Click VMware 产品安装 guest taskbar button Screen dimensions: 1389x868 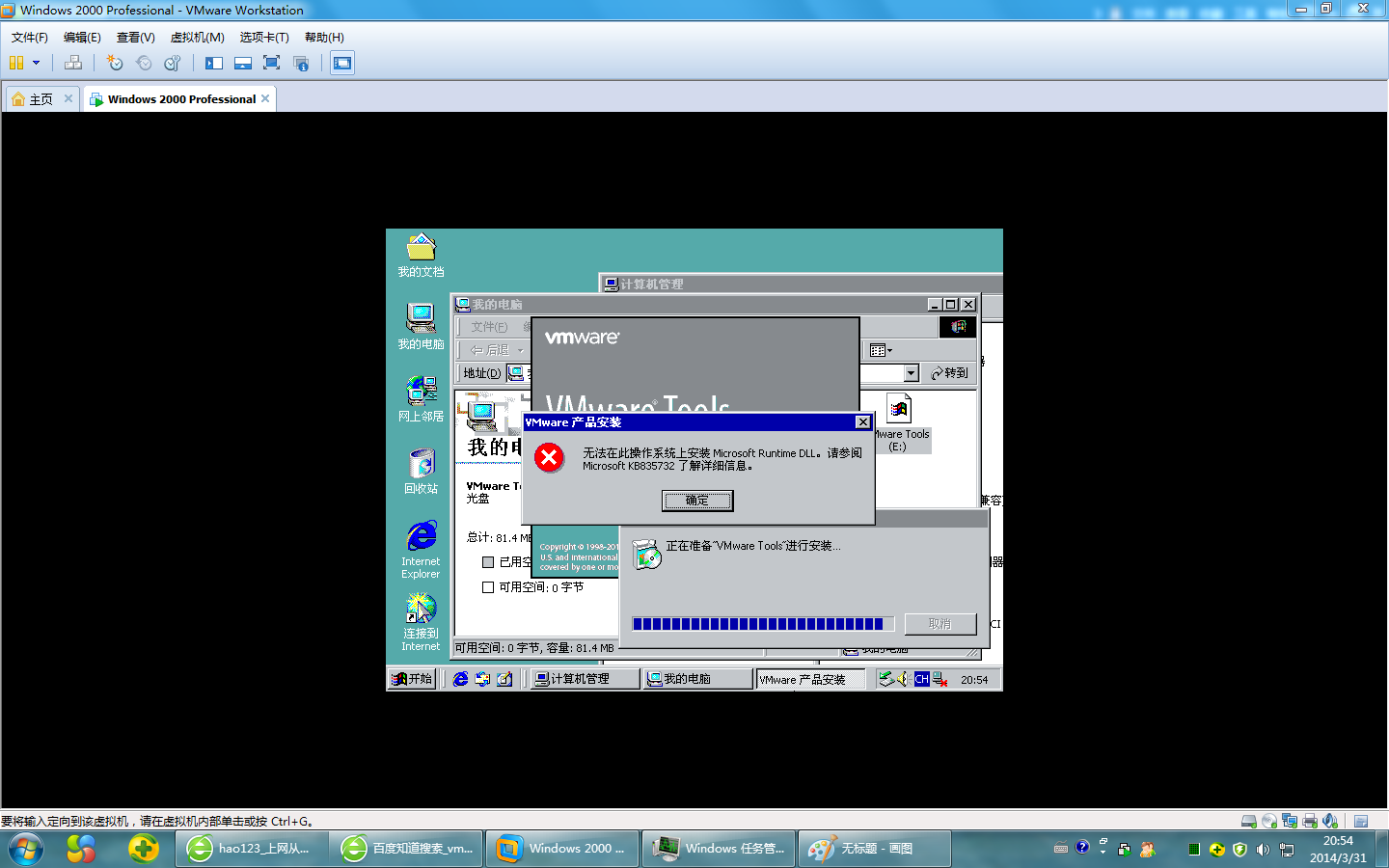point(810,679)
